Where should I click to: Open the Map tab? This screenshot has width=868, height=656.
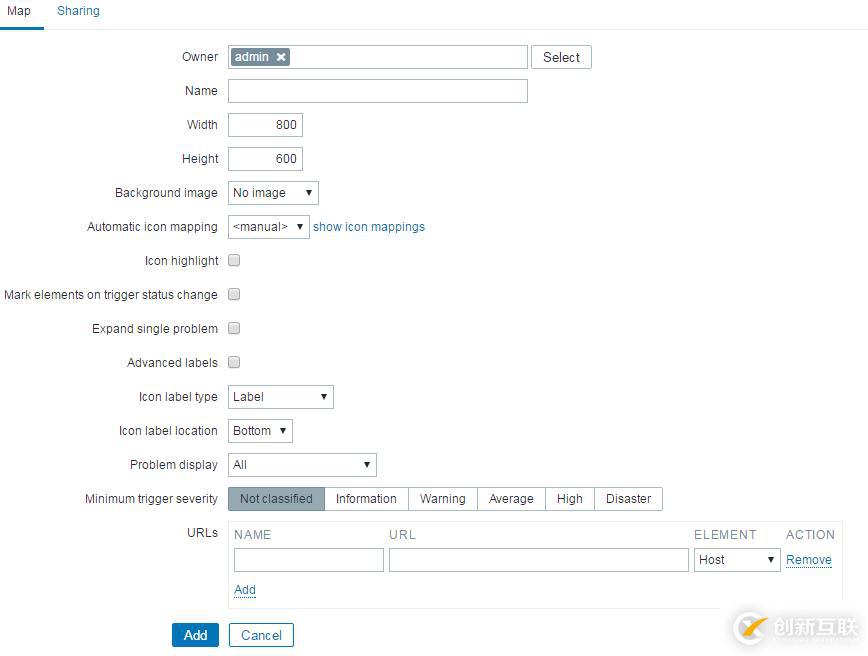pos(19,11)
